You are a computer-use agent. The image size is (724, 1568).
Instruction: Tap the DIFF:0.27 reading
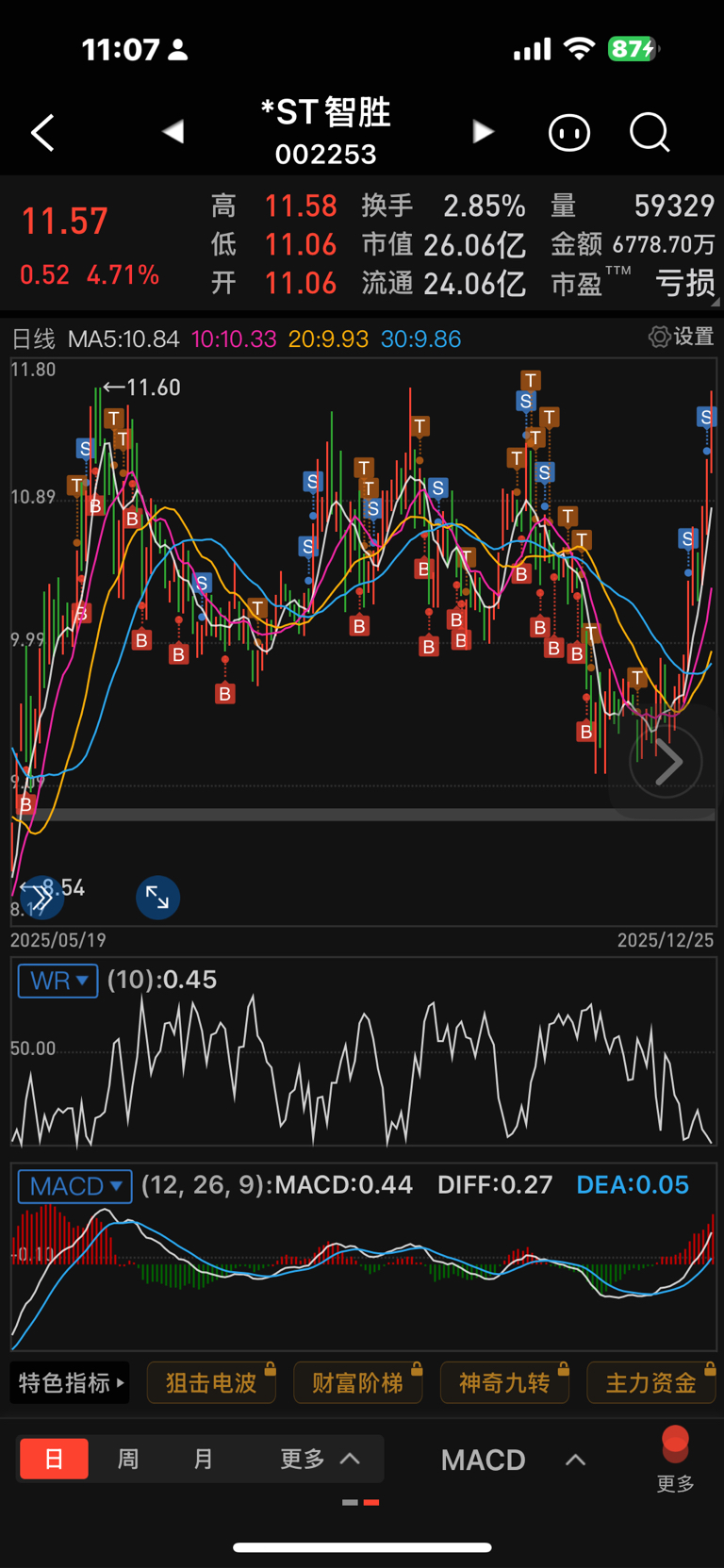point(495,1185)
